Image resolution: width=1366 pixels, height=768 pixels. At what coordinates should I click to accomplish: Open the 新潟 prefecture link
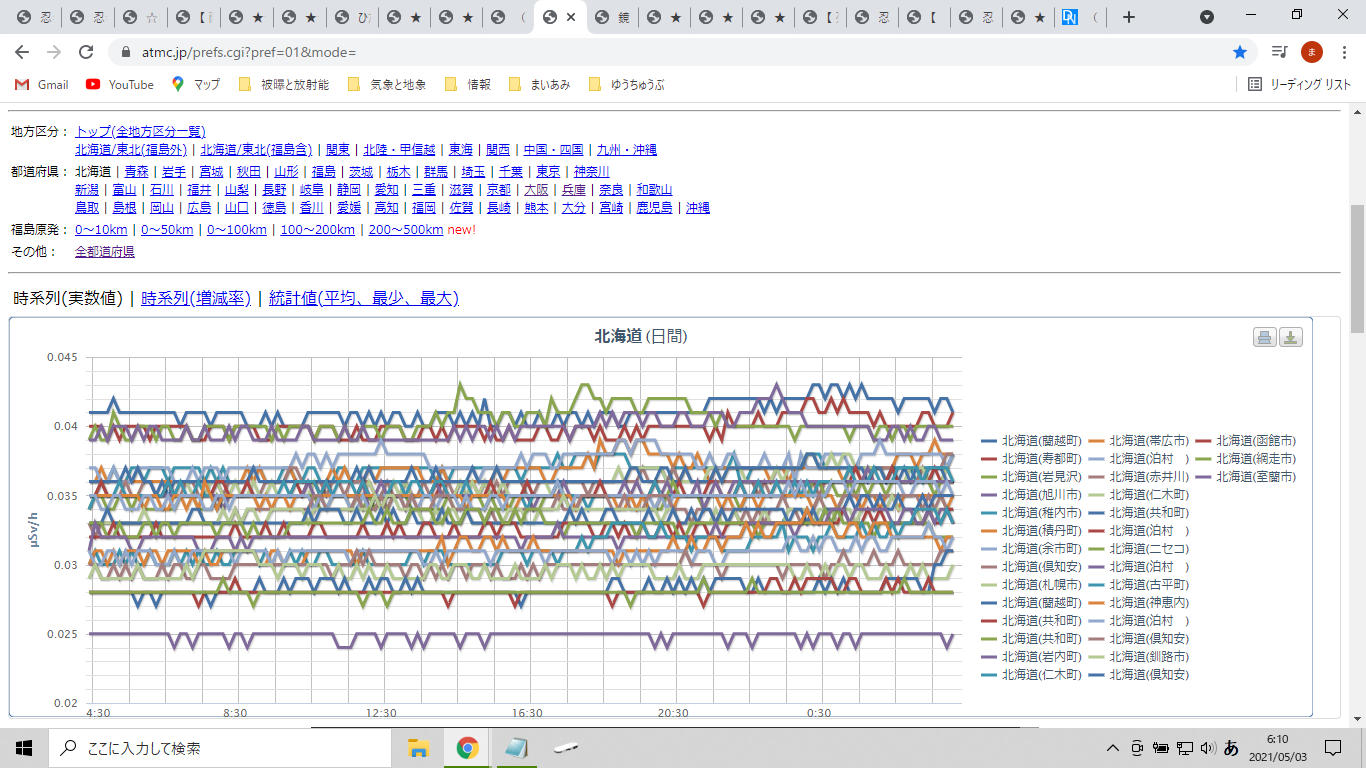point(87,190)
